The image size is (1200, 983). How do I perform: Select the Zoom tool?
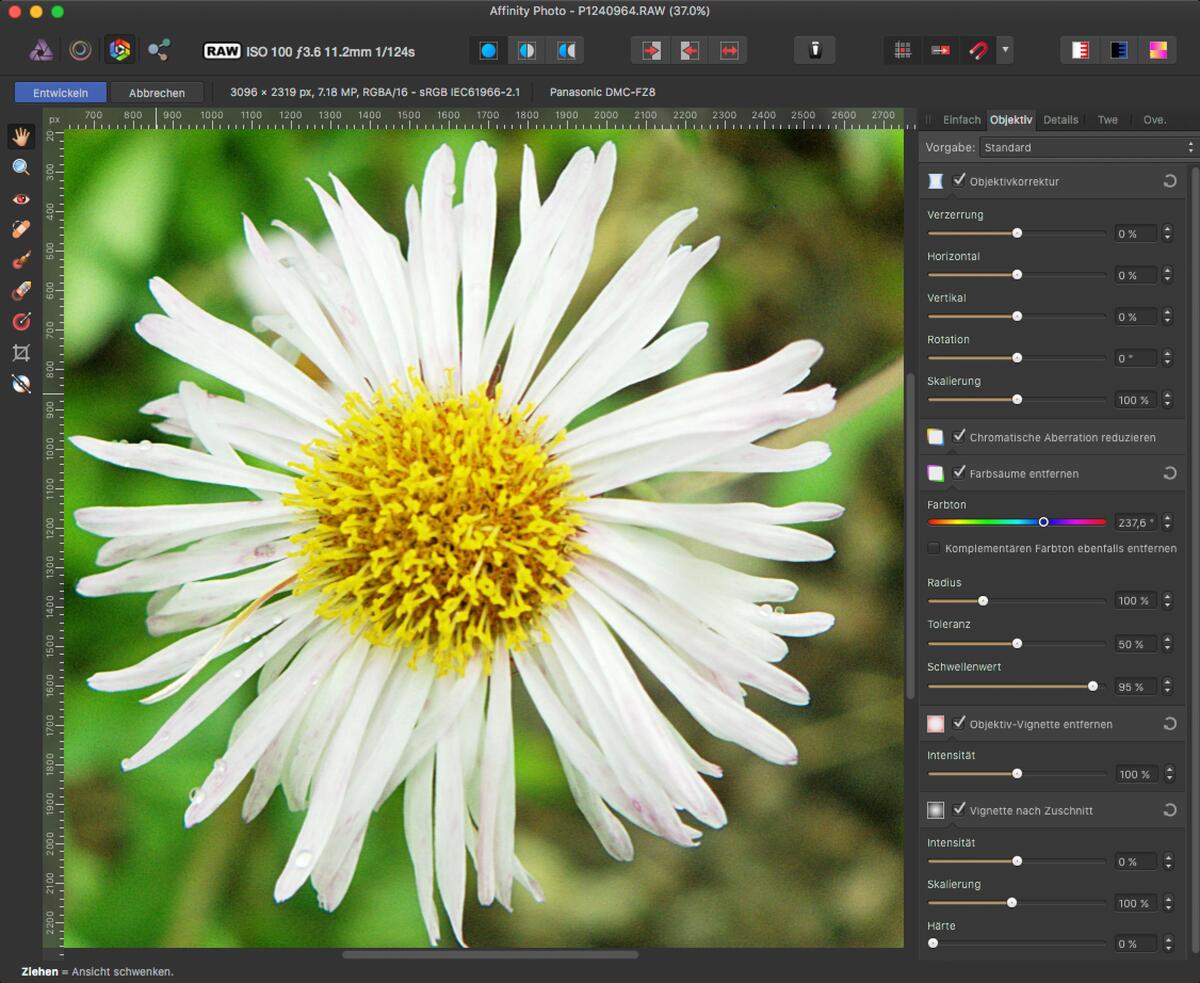pos(20,167)
